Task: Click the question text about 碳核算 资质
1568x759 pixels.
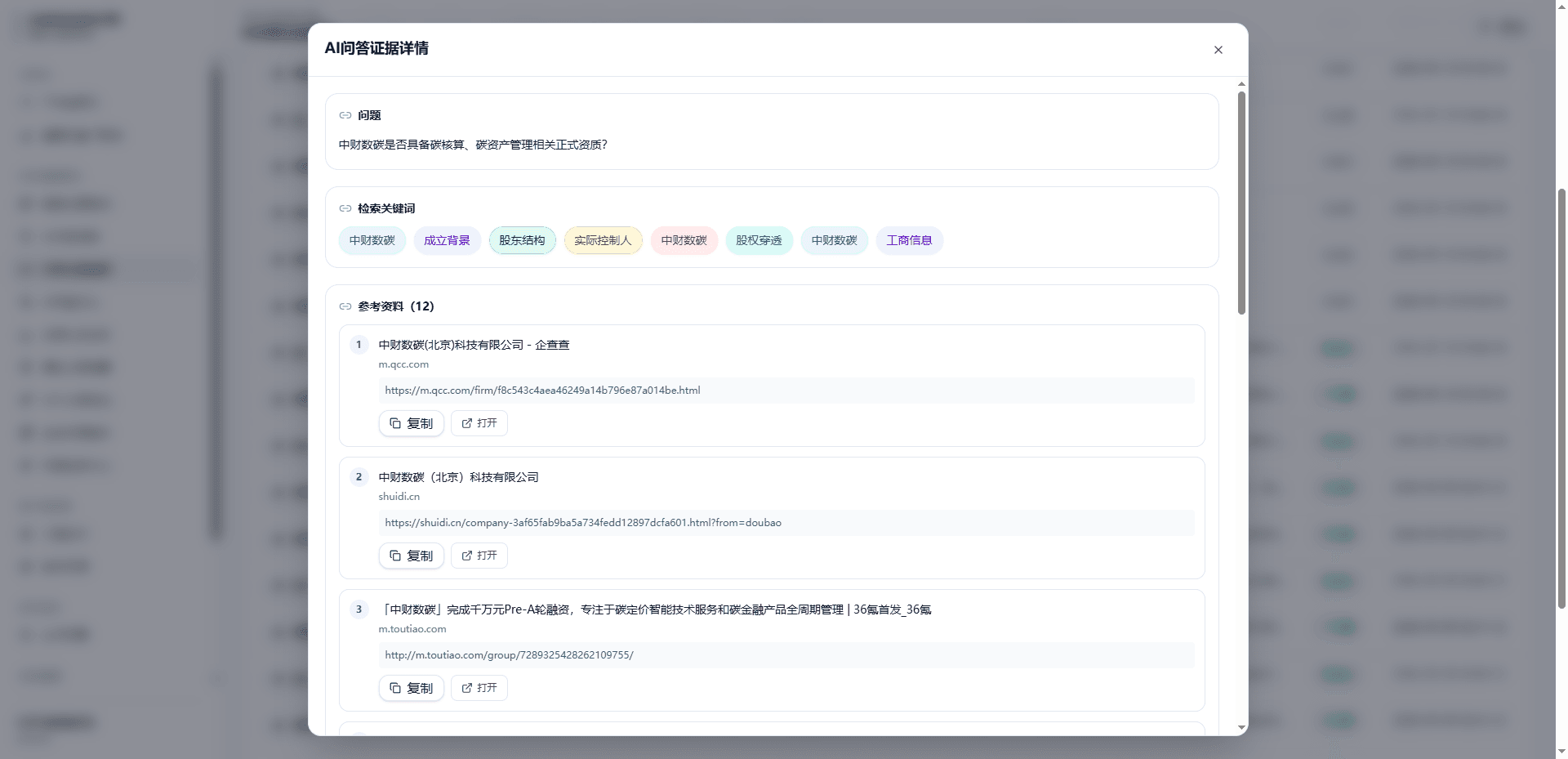Action: 473,145
